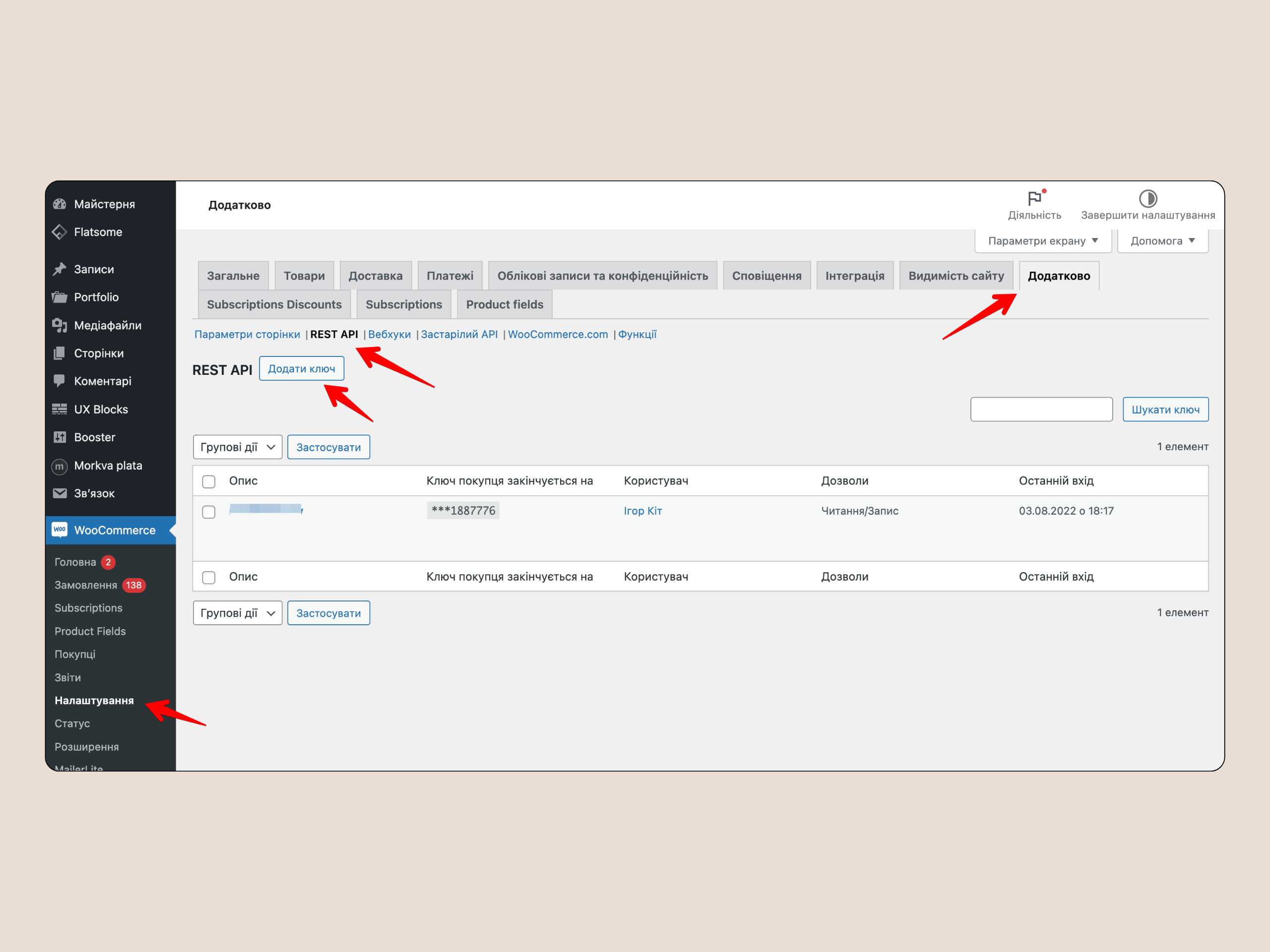The image size is (1270, 952).
Task: Open Медіафайли via its media icon
Action: click(x=59, y=325)
